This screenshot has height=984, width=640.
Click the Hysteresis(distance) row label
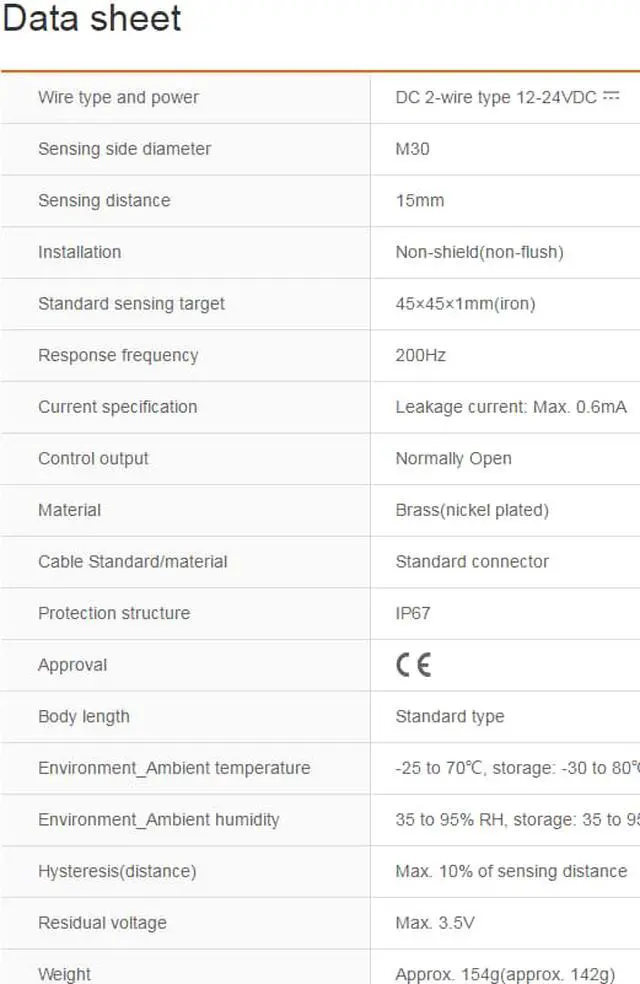pyautogui.click(x=117, y=871)
